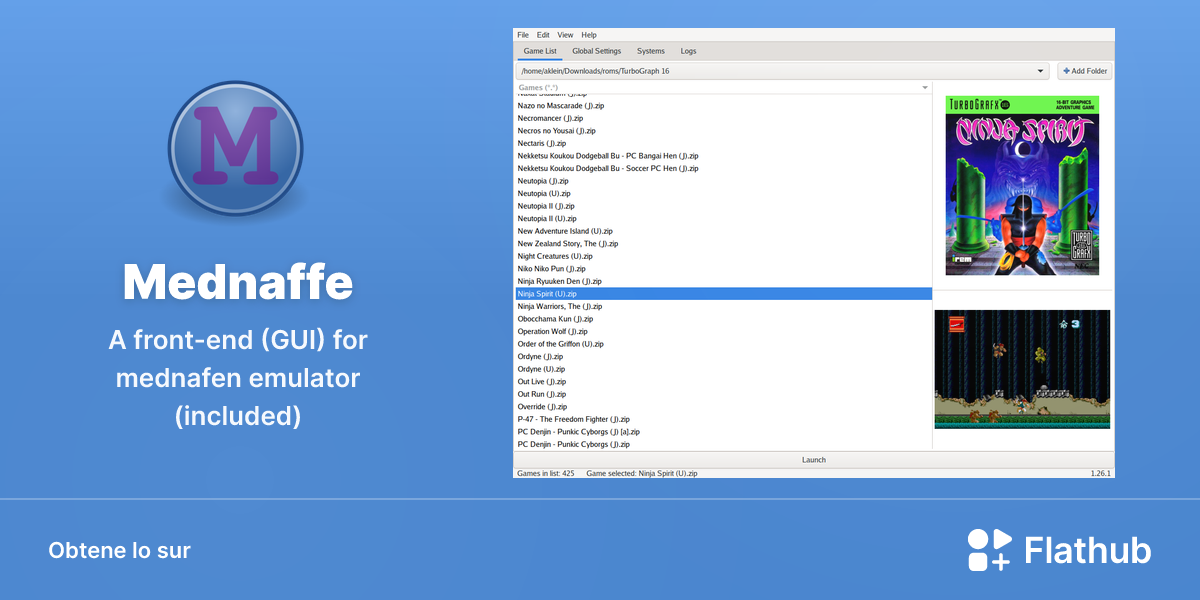Screen dimensions: 1200x600
Task: Expand the Games filter dropdown arrow
Action: coord(925,88)
